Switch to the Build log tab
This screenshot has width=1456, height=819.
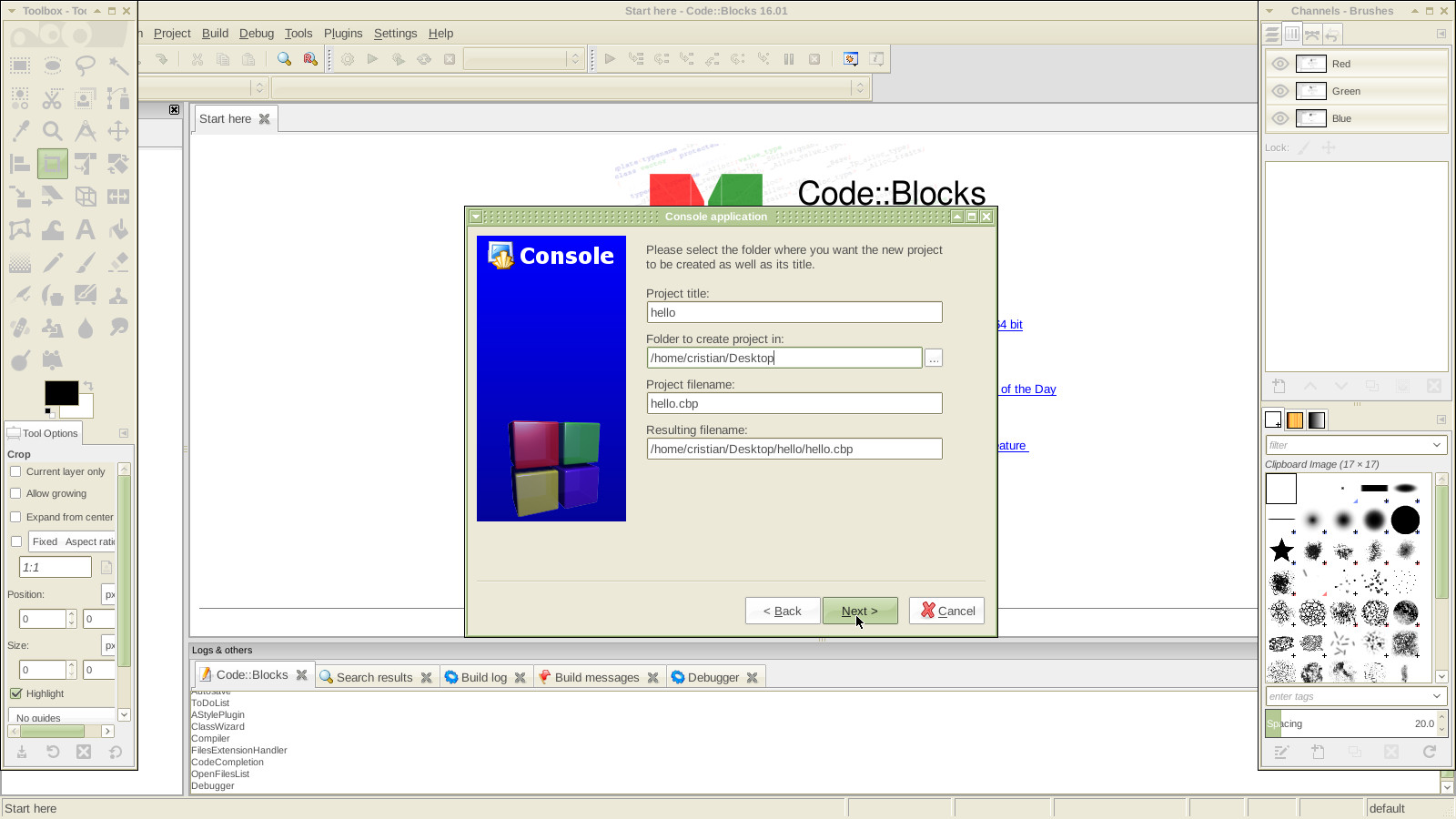tap(483, 677)
